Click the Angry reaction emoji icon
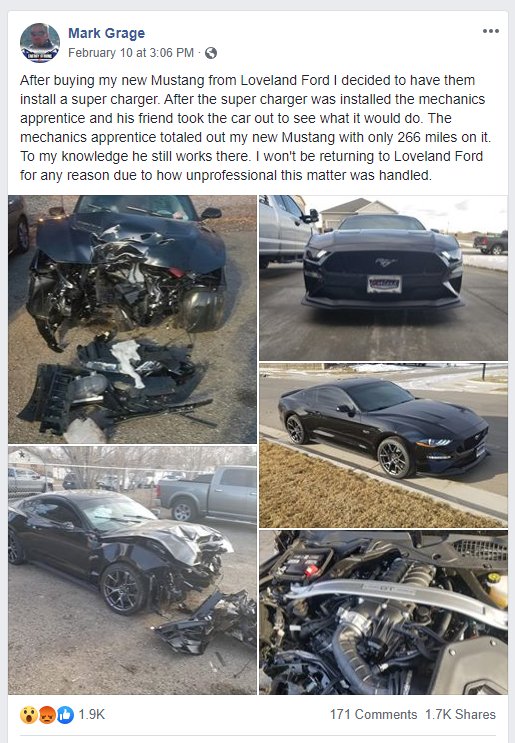Viewport: 515px width, 743px height. (47, 715)
